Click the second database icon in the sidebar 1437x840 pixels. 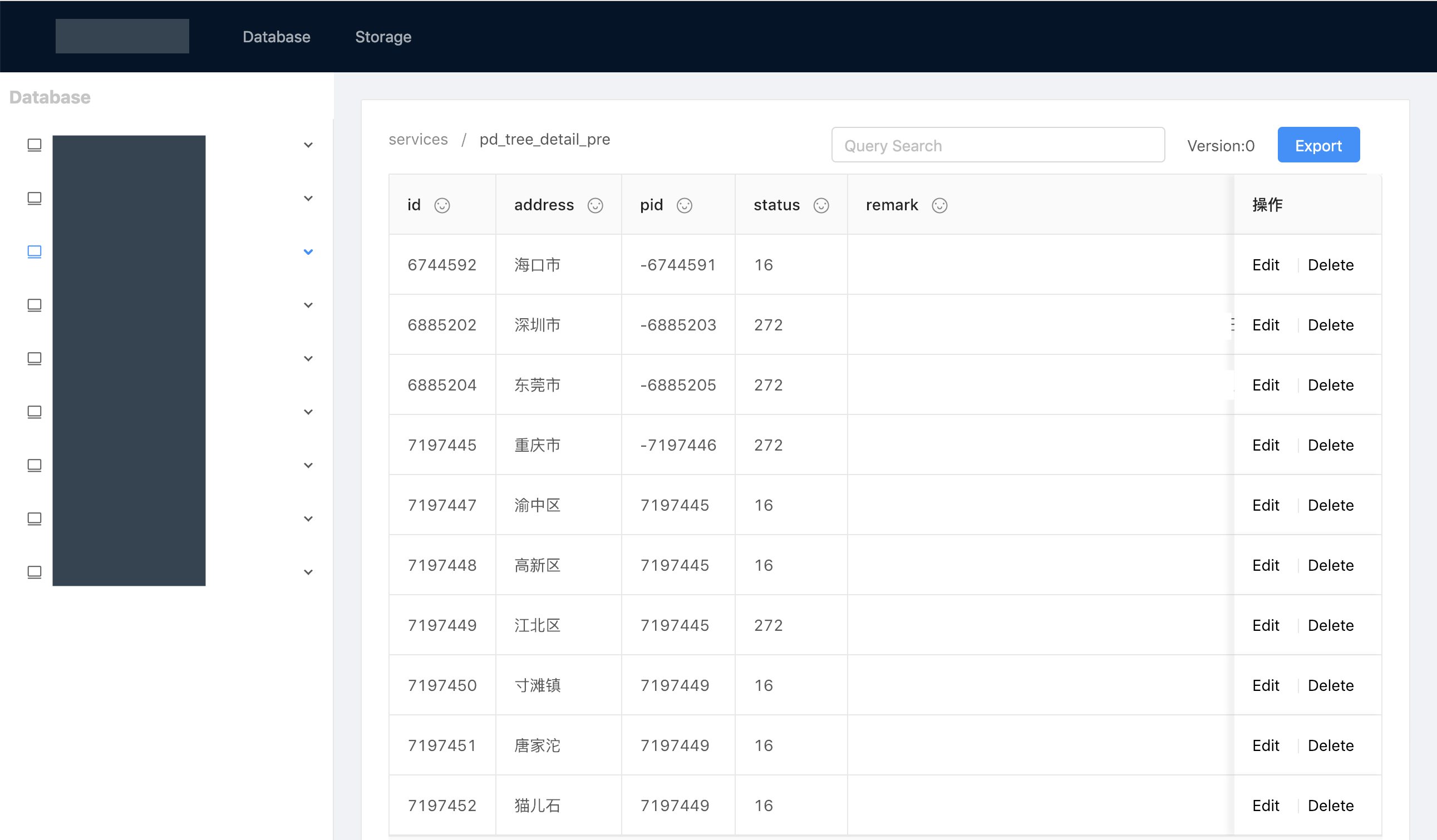[x=34, y=198]
